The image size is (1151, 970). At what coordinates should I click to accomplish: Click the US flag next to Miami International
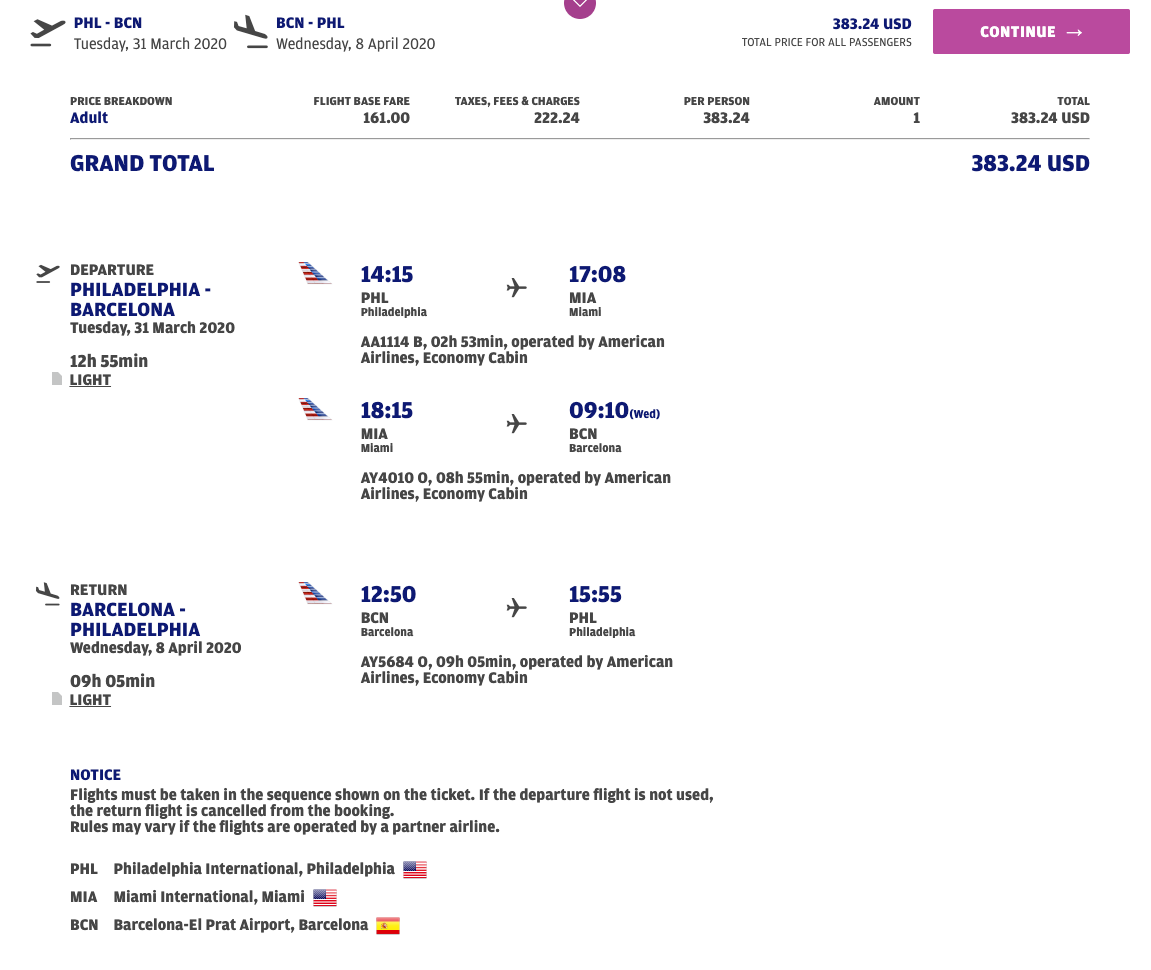coord(325,897)
